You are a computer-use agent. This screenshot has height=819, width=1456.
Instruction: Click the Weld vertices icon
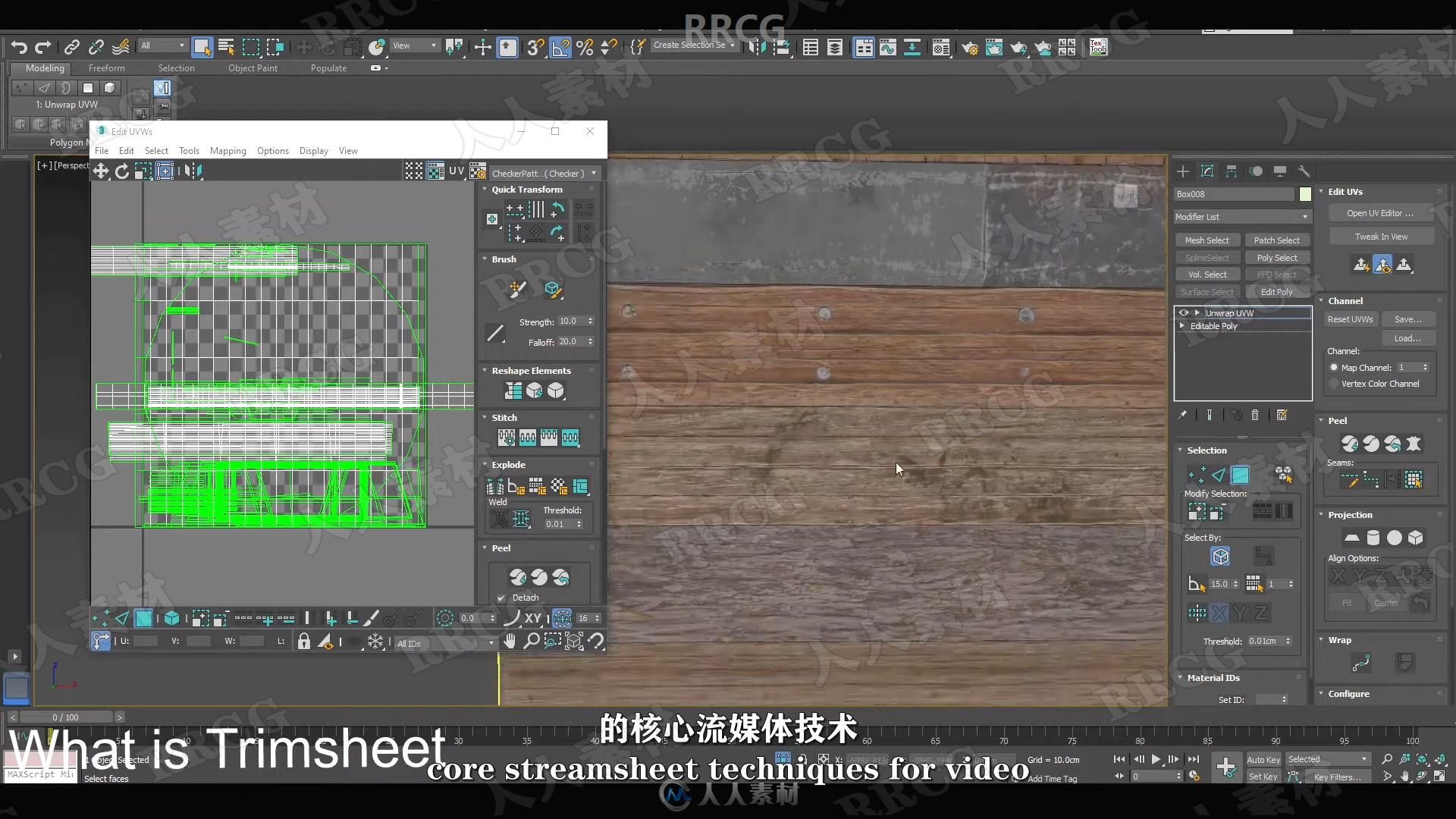pos(521,521)
